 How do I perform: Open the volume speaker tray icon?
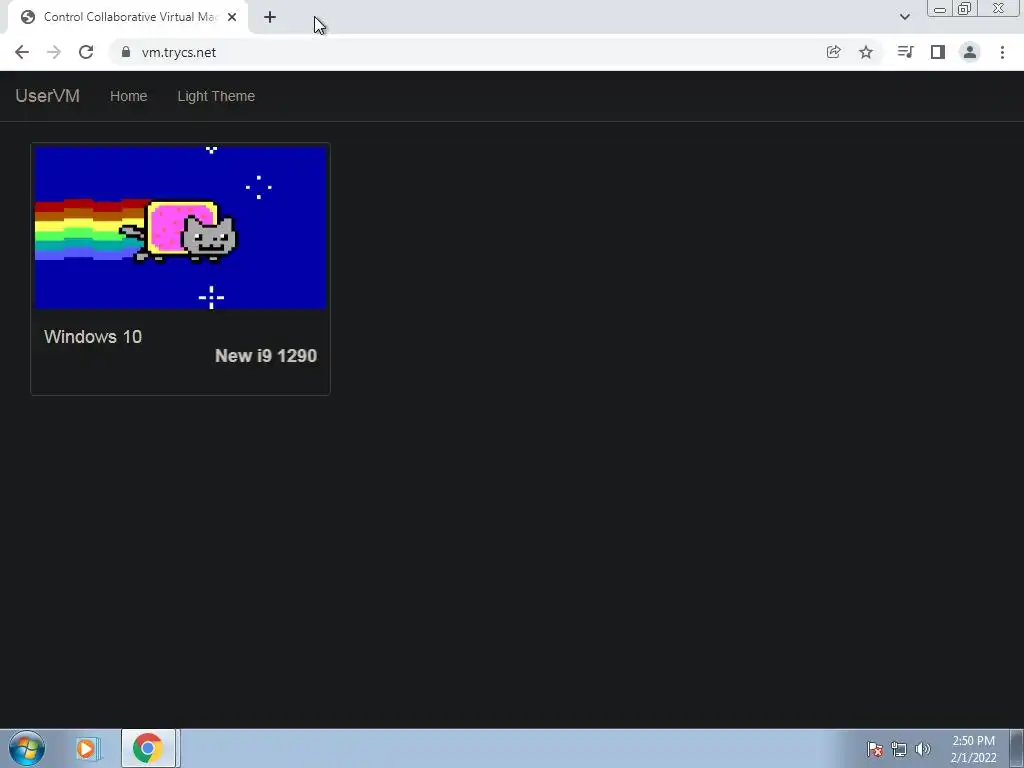pos(923,749)
